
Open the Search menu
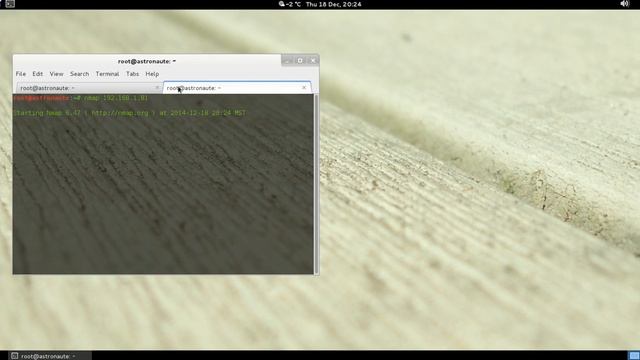click(79, 74)
